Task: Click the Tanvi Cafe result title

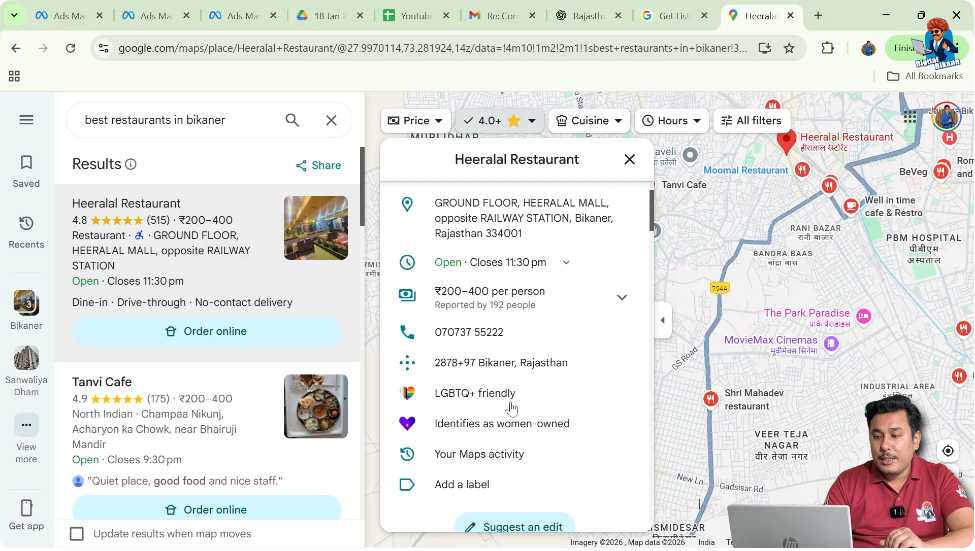Action: (102, 382)
